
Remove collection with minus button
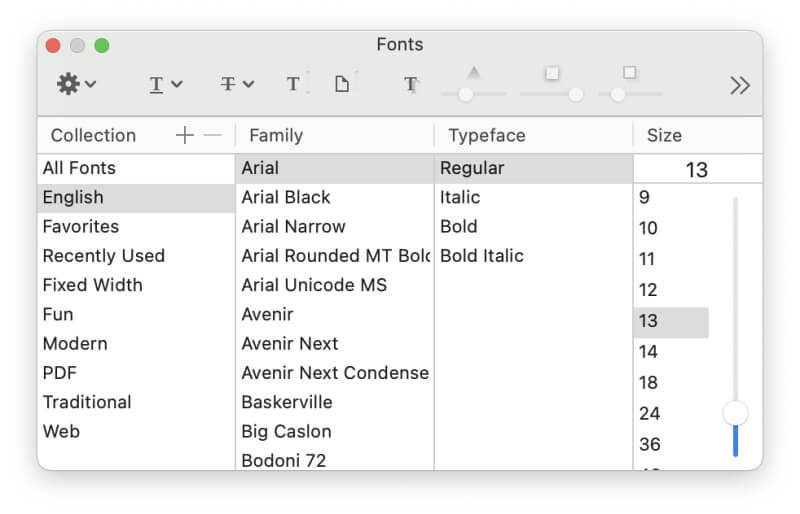pyautogui.click(x=212, y=135)
